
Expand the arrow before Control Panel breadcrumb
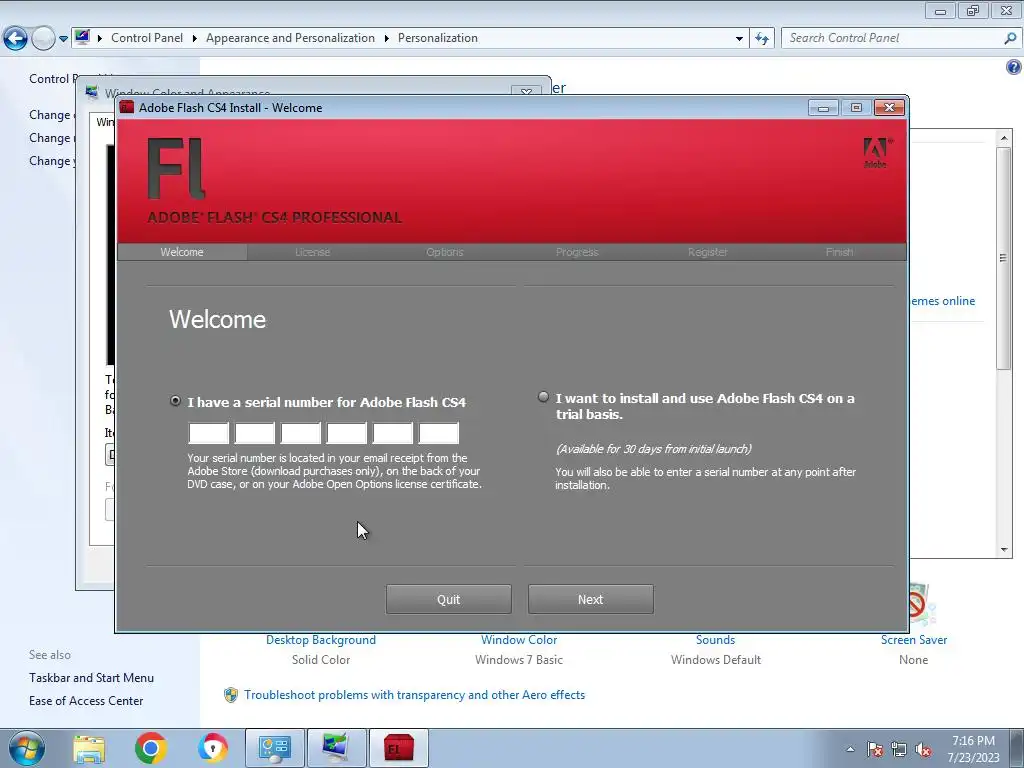pyautogui.click(x=100, y=39)
